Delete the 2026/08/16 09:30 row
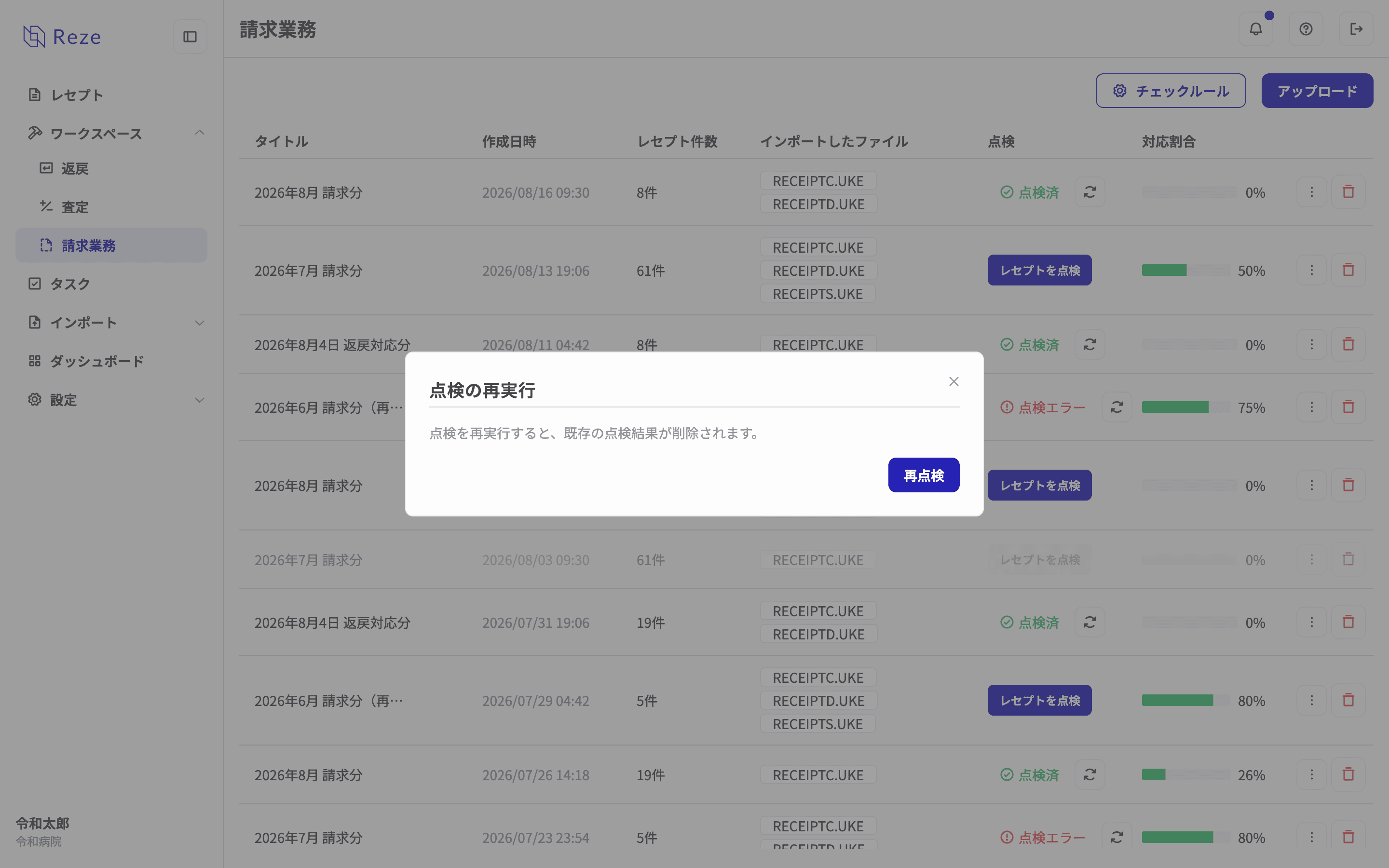 tap(1348, 192)
